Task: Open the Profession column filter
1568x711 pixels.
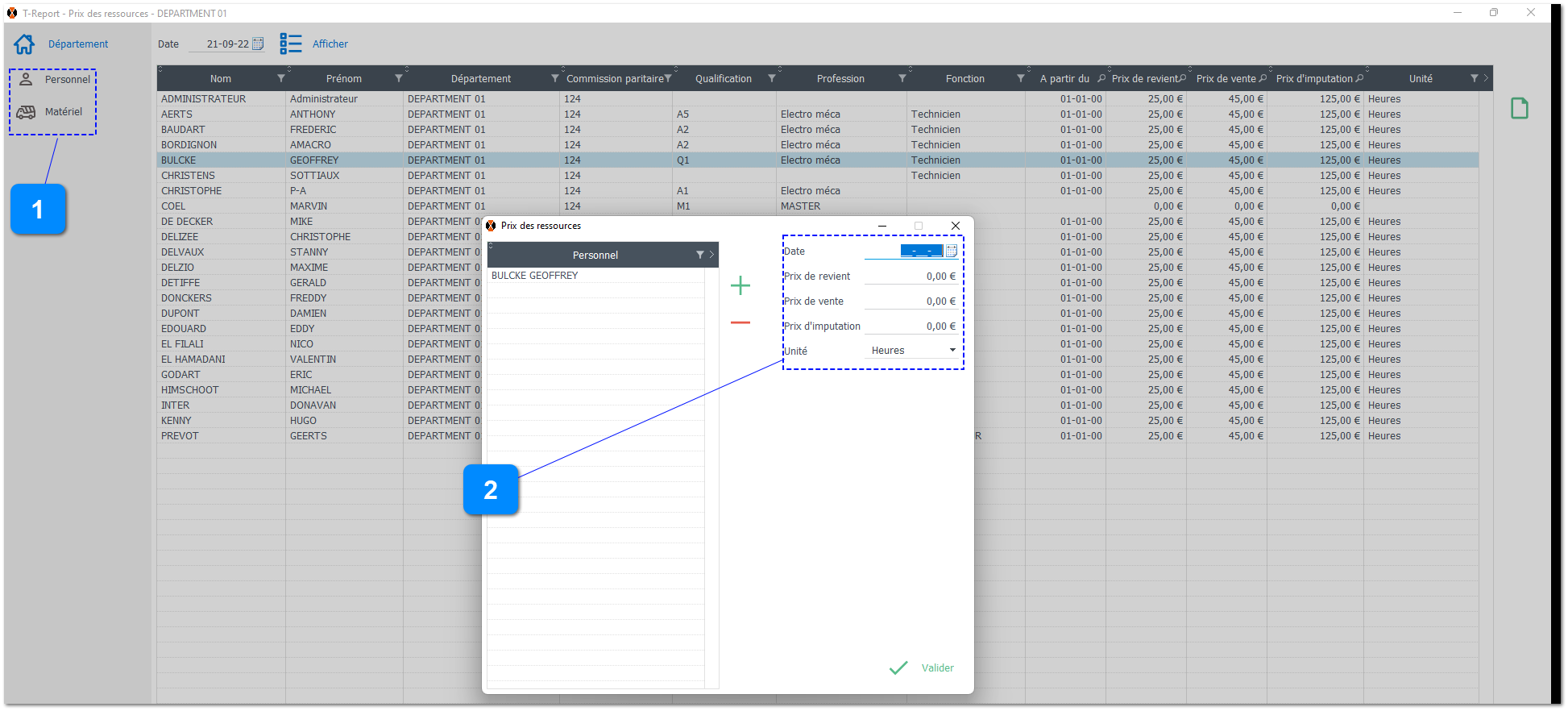Action: 902,79
